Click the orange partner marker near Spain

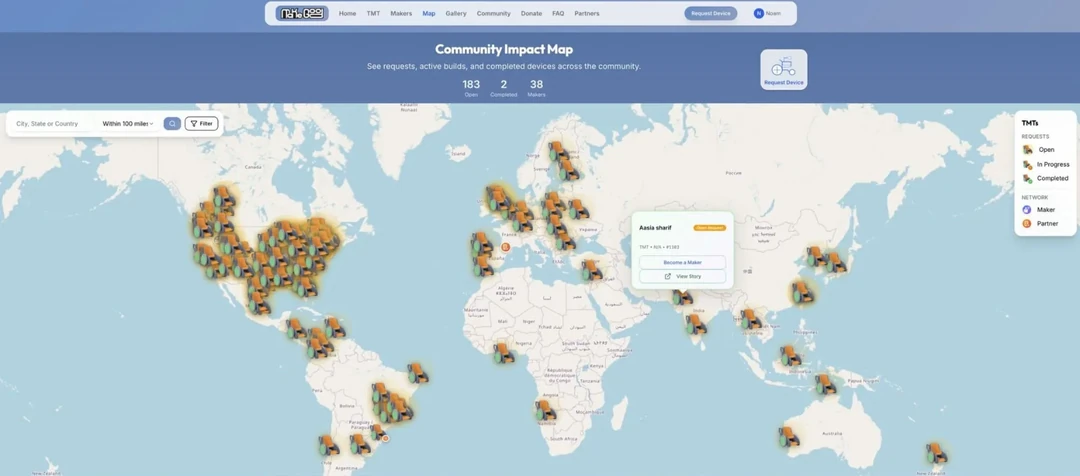click(x=505, y=247)
